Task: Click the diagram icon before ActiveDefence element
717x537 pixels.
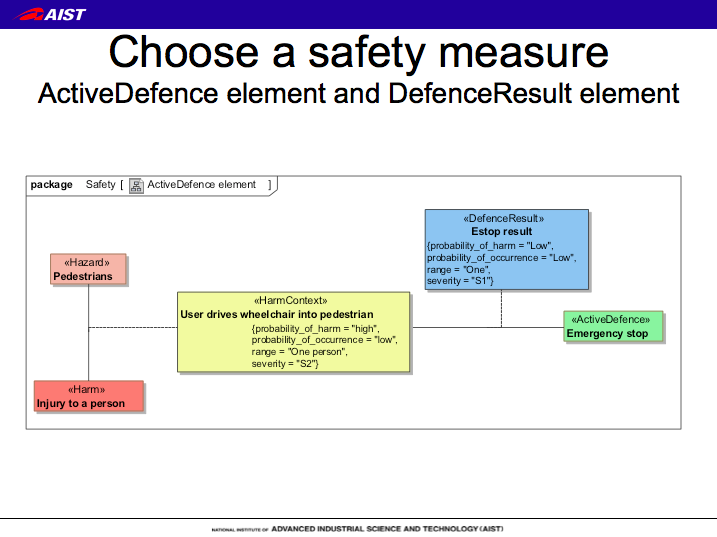Action: tap(136, 185)
